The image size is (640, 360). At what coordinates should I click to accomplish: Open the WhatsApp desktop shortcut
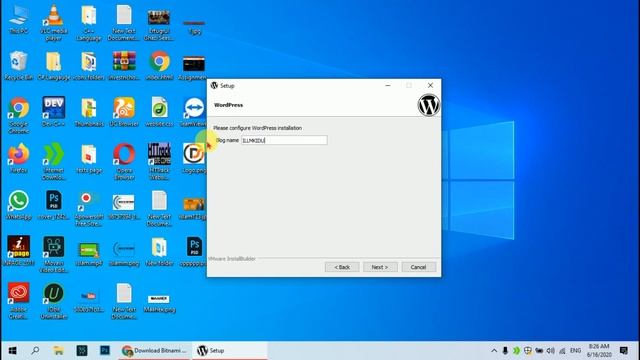[18, 204]
